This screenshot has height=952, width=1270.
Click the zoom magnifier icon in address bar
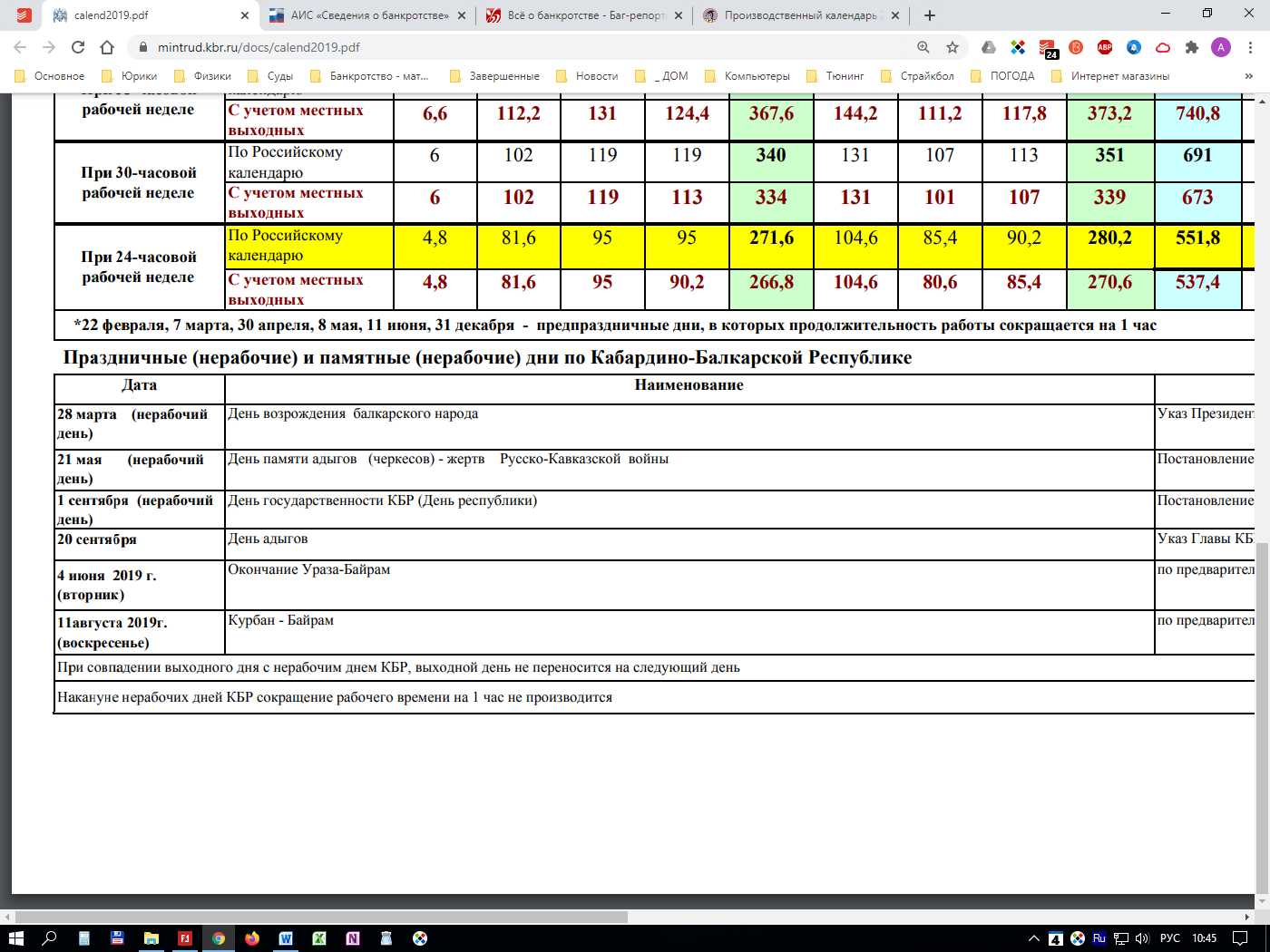923,47
